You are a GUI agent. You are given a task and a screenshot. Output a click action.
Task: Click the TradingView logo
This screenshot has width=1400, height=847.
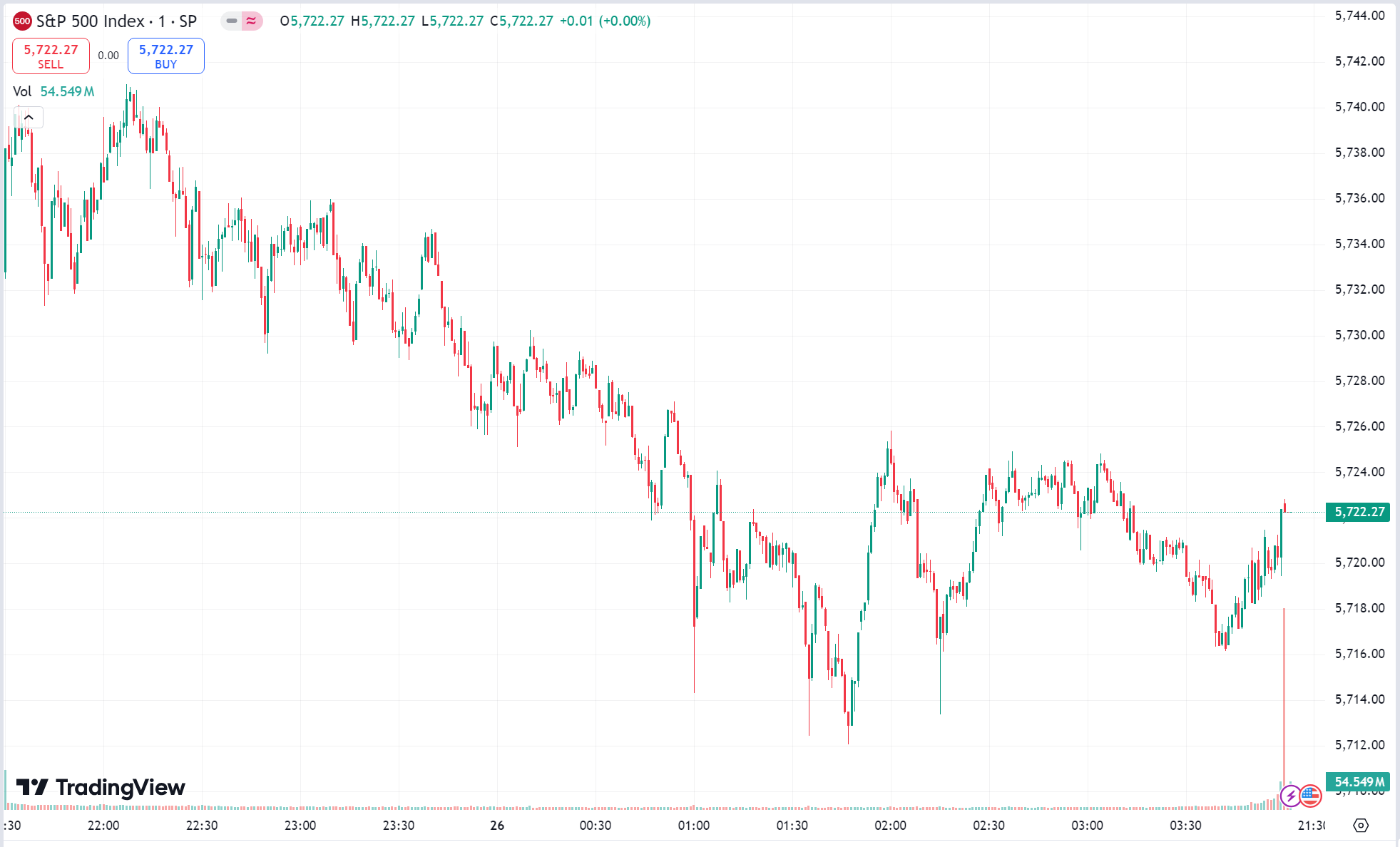pyautogui.click(x=101, y=787)
